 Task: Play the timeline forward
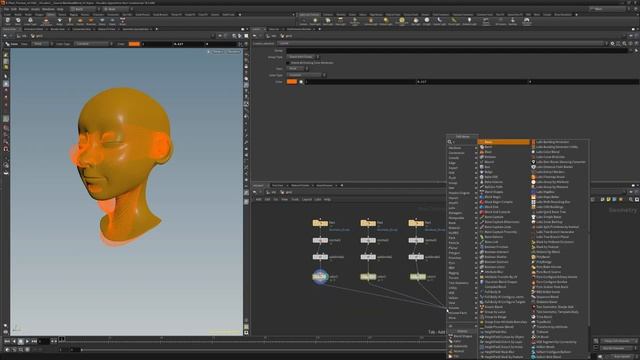(27, 341)
